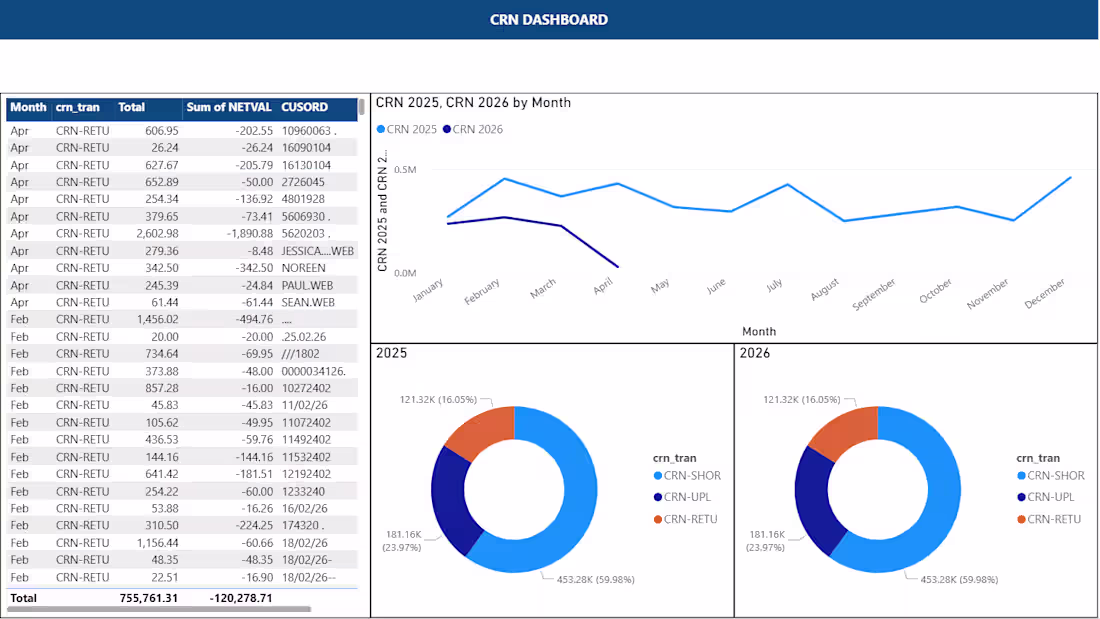This screenshot has width=1100, height=619.
Task: Click the CRN-RETU legend bullet in the 2026 donut
Action: pos(1023,519)
